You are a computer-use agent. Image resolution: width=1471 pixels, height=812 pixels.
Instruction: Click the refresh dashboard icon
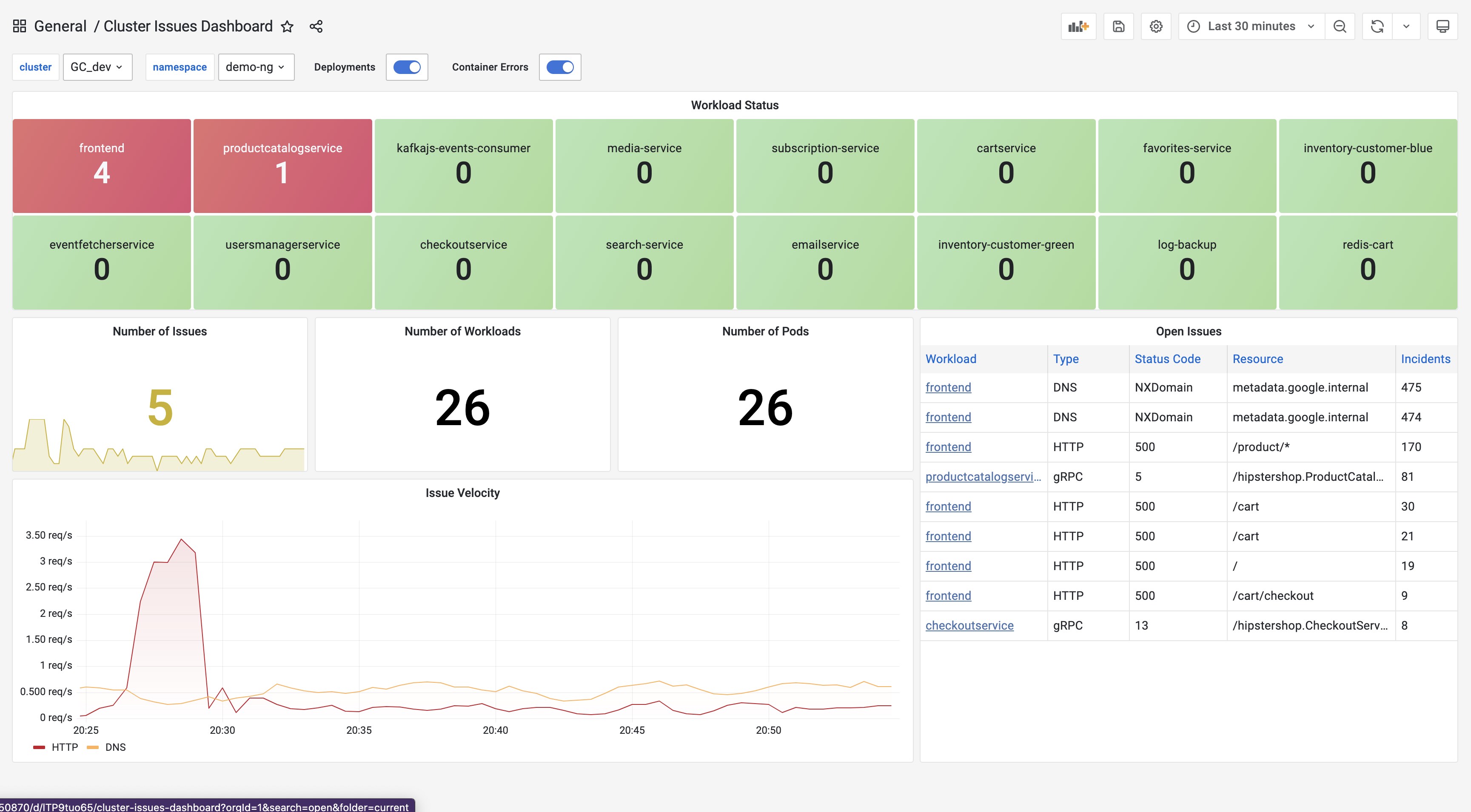[x=1377, y=27]
